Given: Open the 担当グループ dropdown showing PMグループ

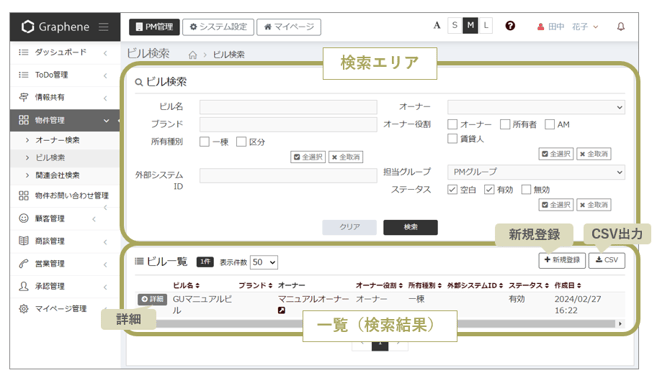Looking at the screenshot, I should pos(536,172).
